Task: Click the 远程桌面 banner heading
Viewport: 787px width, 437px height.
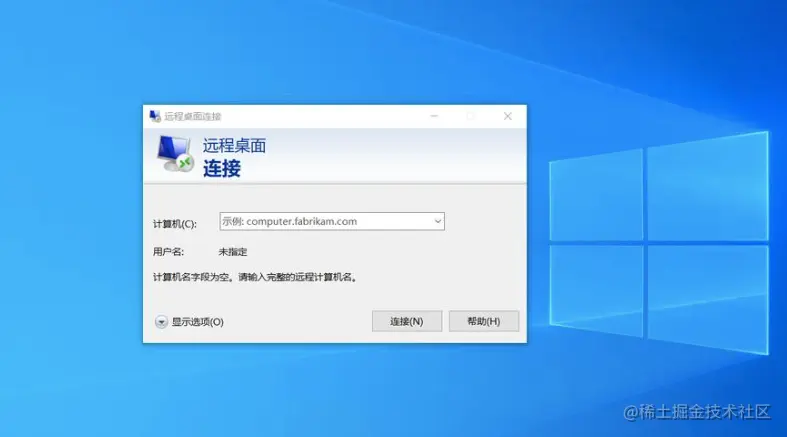Action: [x=234, y=146]
